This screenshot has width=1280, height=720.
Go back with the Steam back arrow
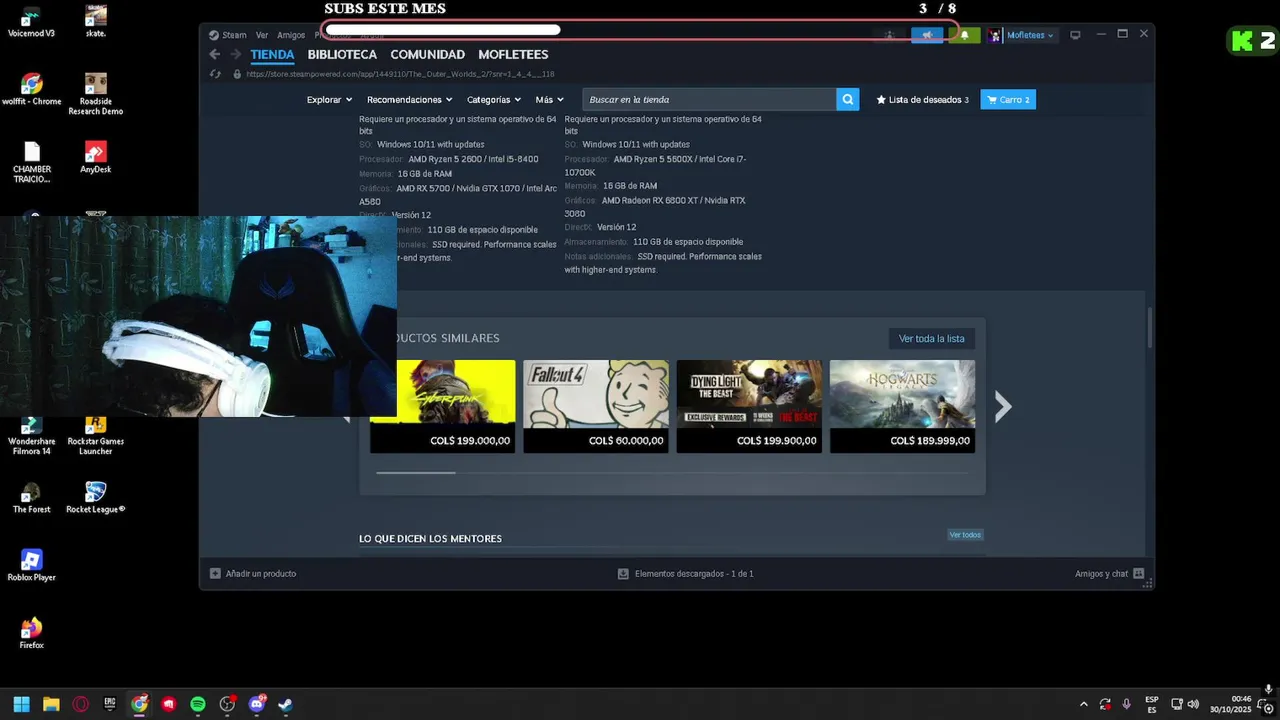[x=214, y=54]
